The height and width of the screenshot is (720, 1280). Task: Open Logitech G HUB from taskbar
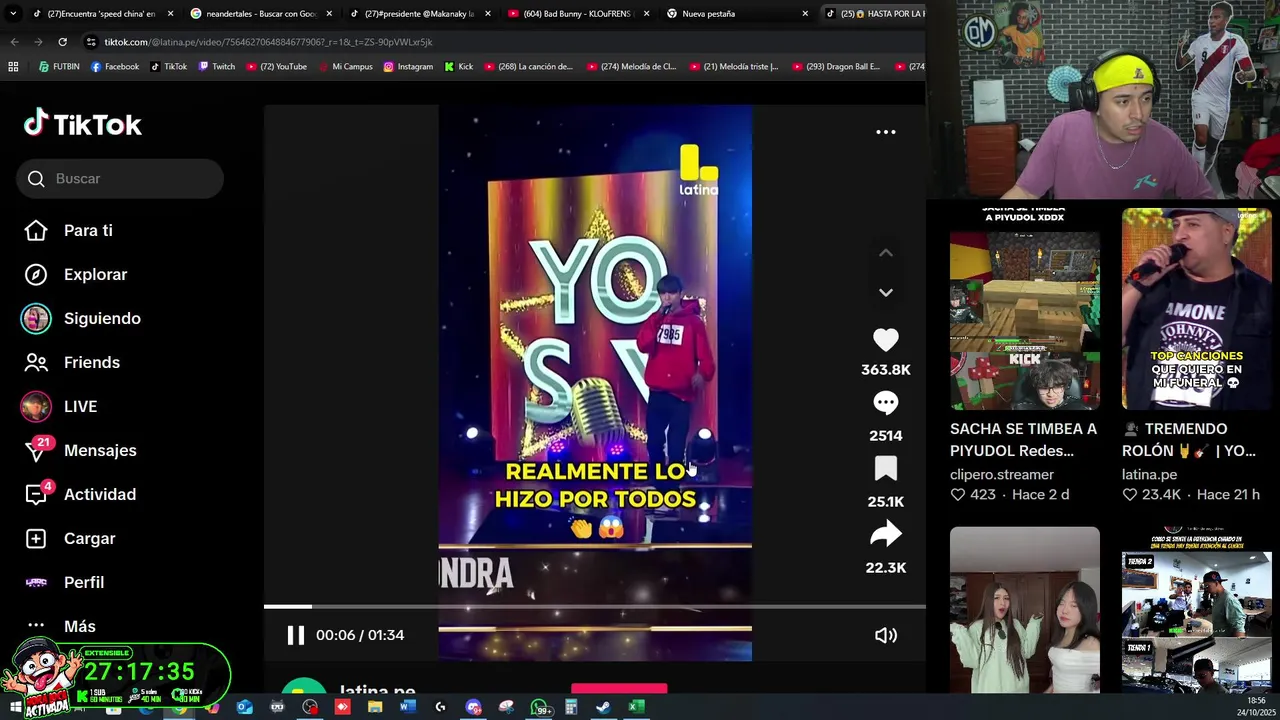(440, 708)
